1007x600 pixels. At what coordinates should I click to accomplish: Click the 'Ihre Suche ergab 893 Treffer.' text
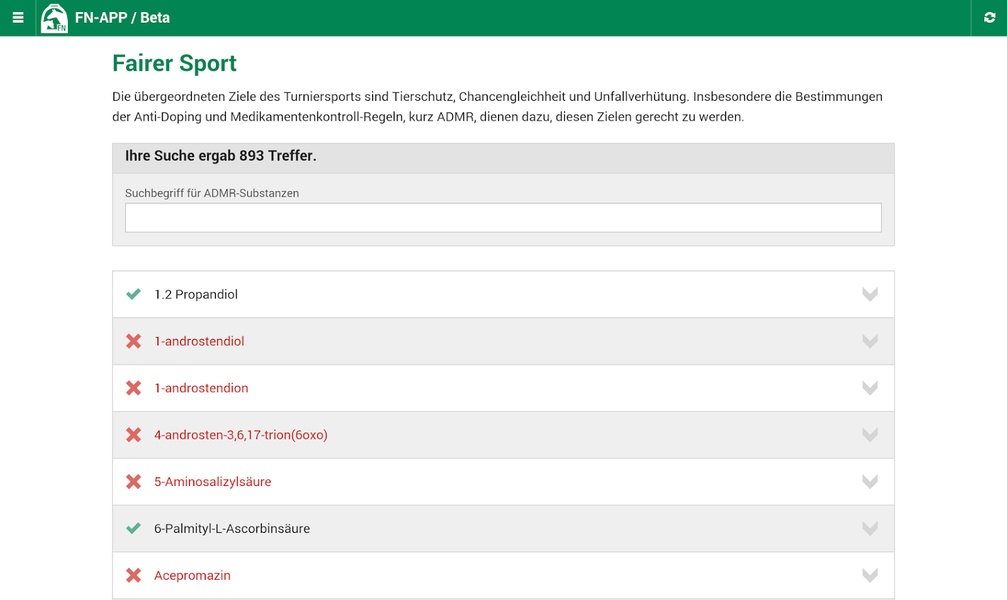pyautogui.click(x=220, y=156)
